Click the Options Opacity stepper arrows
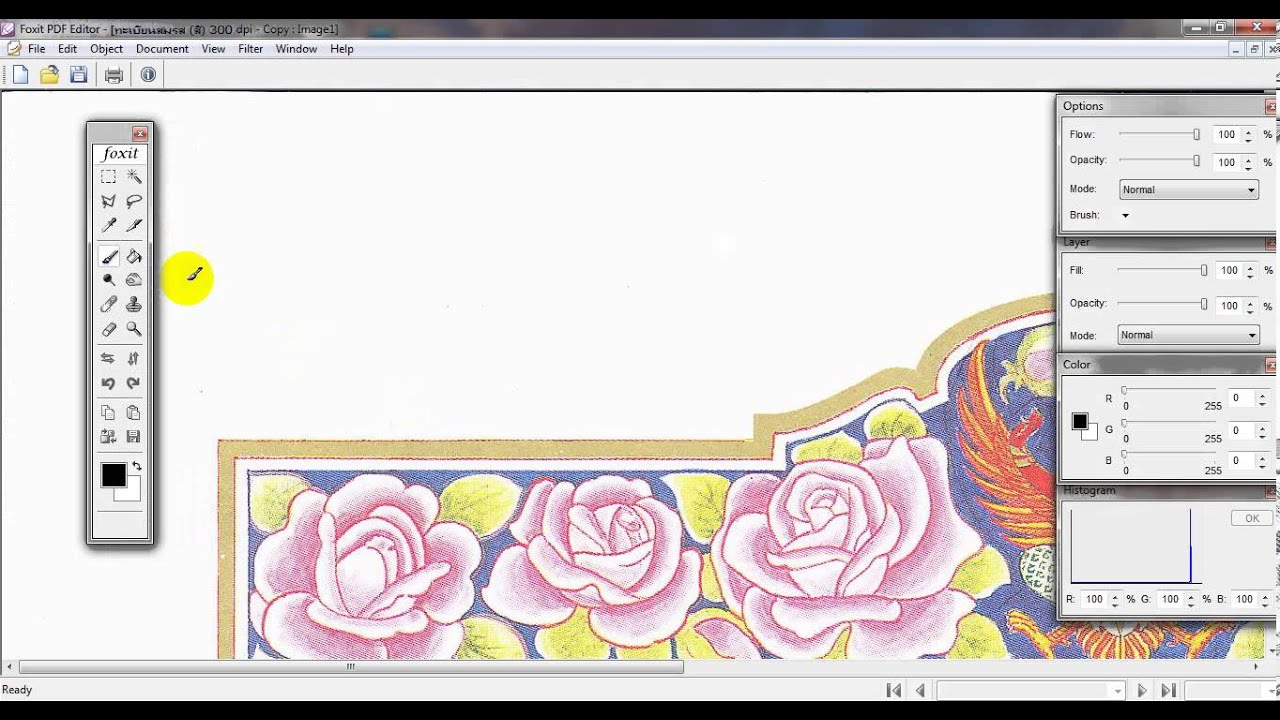 click(x=1248, y=161)
